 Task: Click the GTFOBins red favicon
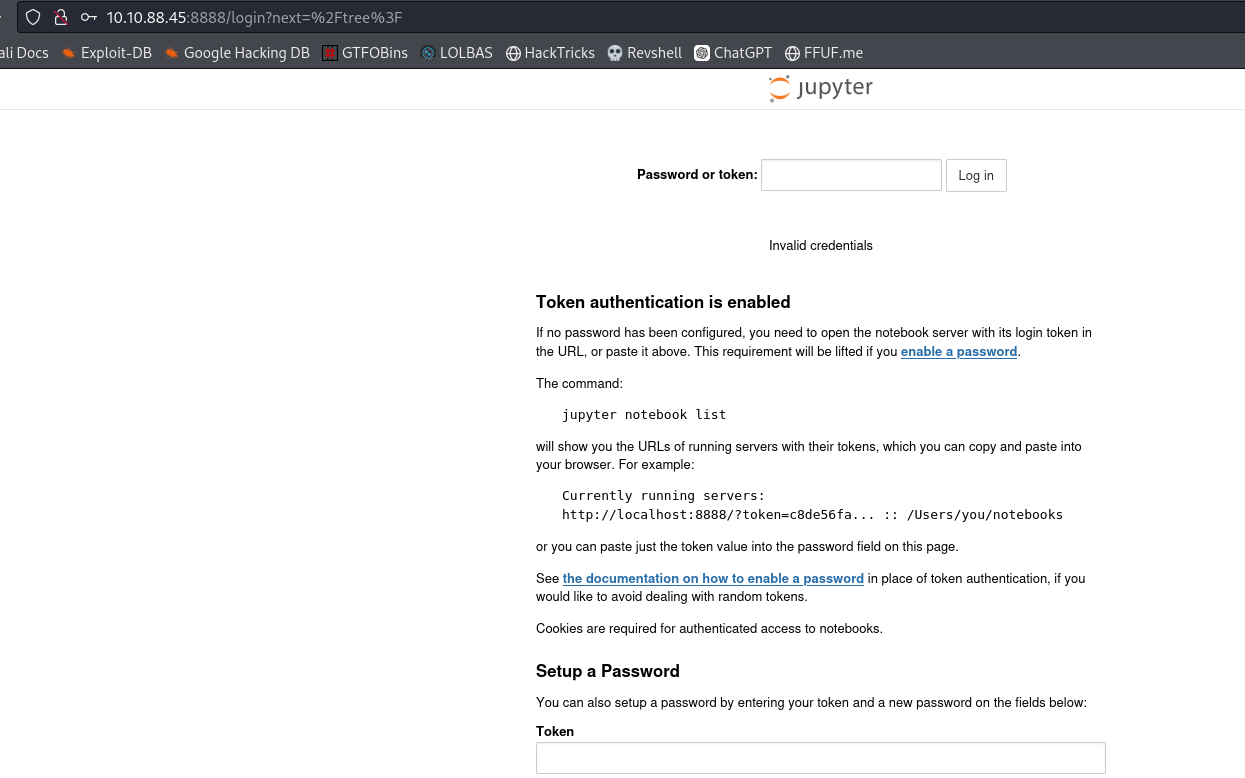pos(330,53)
